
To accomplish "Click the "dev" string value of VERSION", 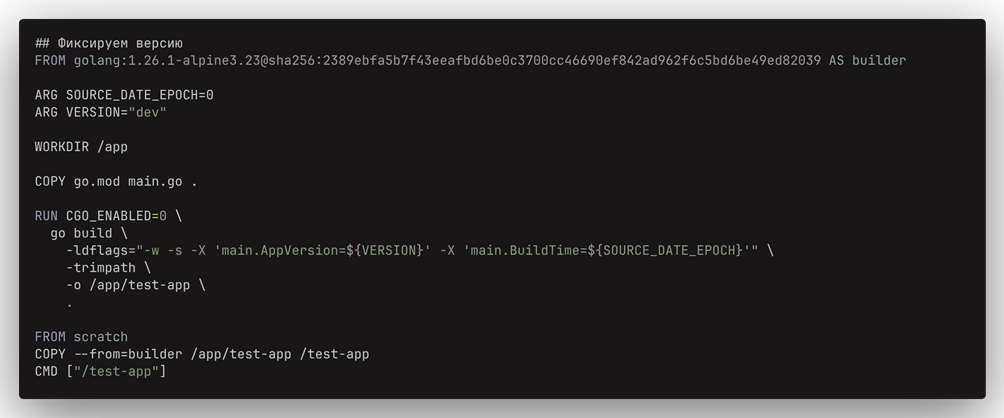I will tap(147, 112).
